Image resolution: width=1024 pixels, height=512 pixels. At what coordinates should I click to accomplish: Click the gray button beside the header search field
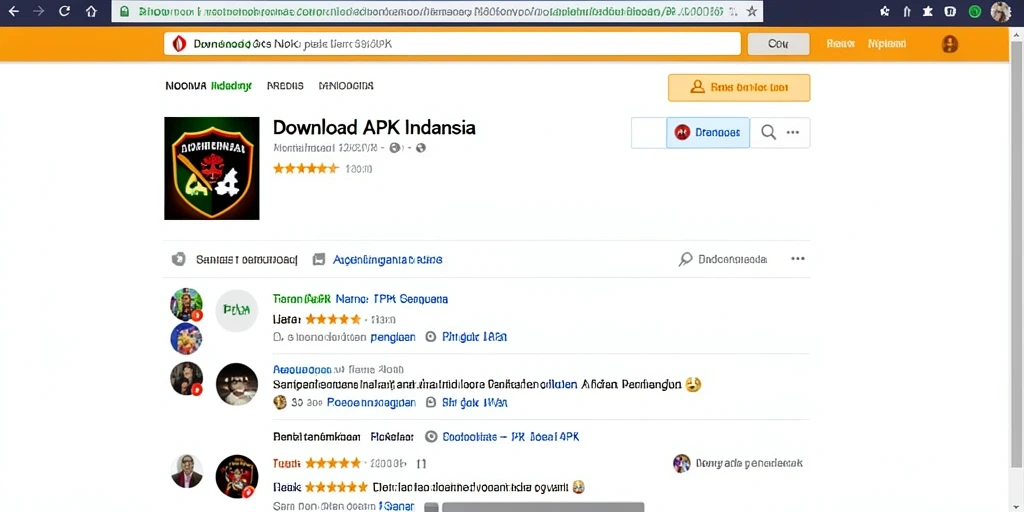778,44
